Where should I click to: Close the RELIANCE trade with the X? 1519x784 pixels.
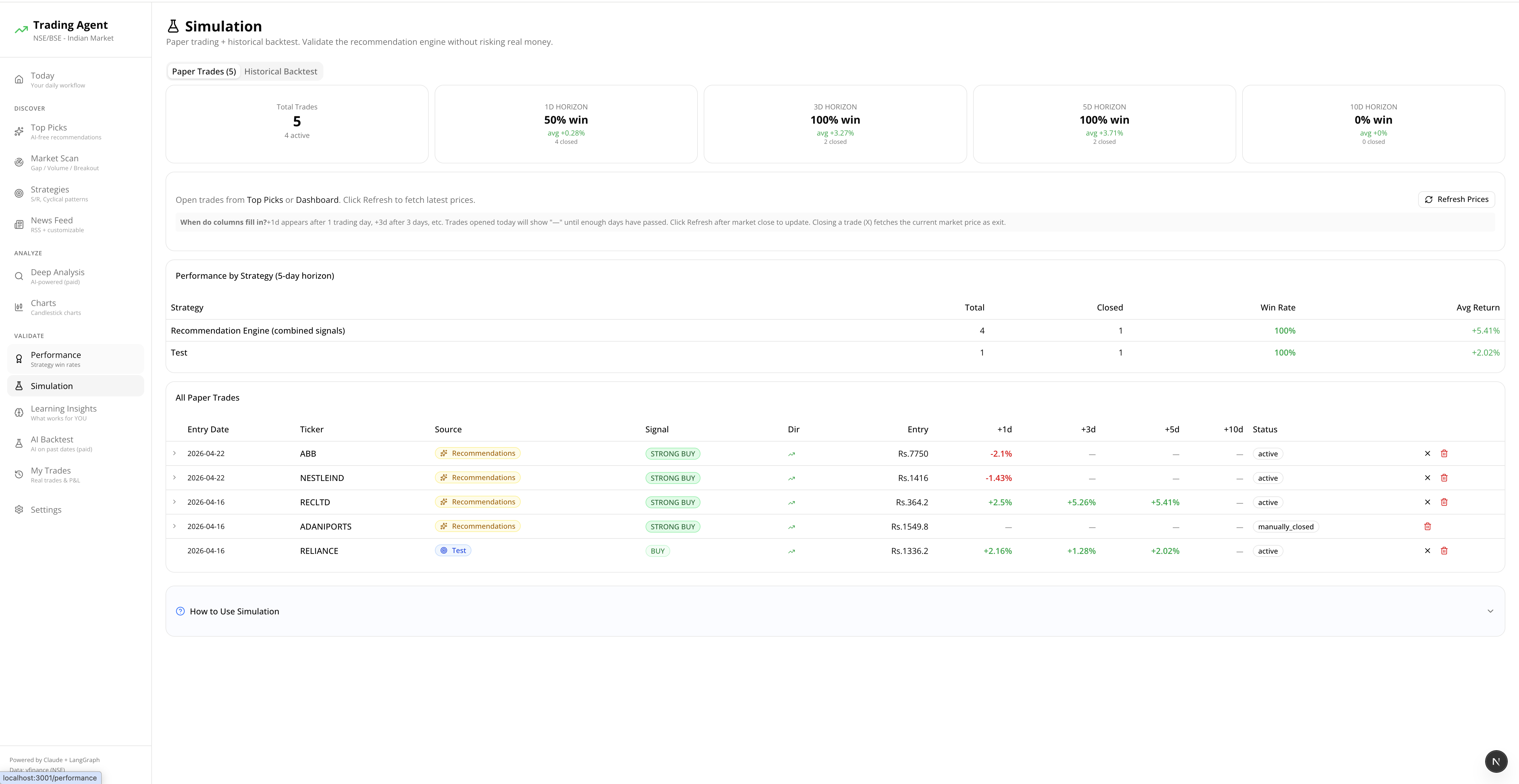[1428, 551]
